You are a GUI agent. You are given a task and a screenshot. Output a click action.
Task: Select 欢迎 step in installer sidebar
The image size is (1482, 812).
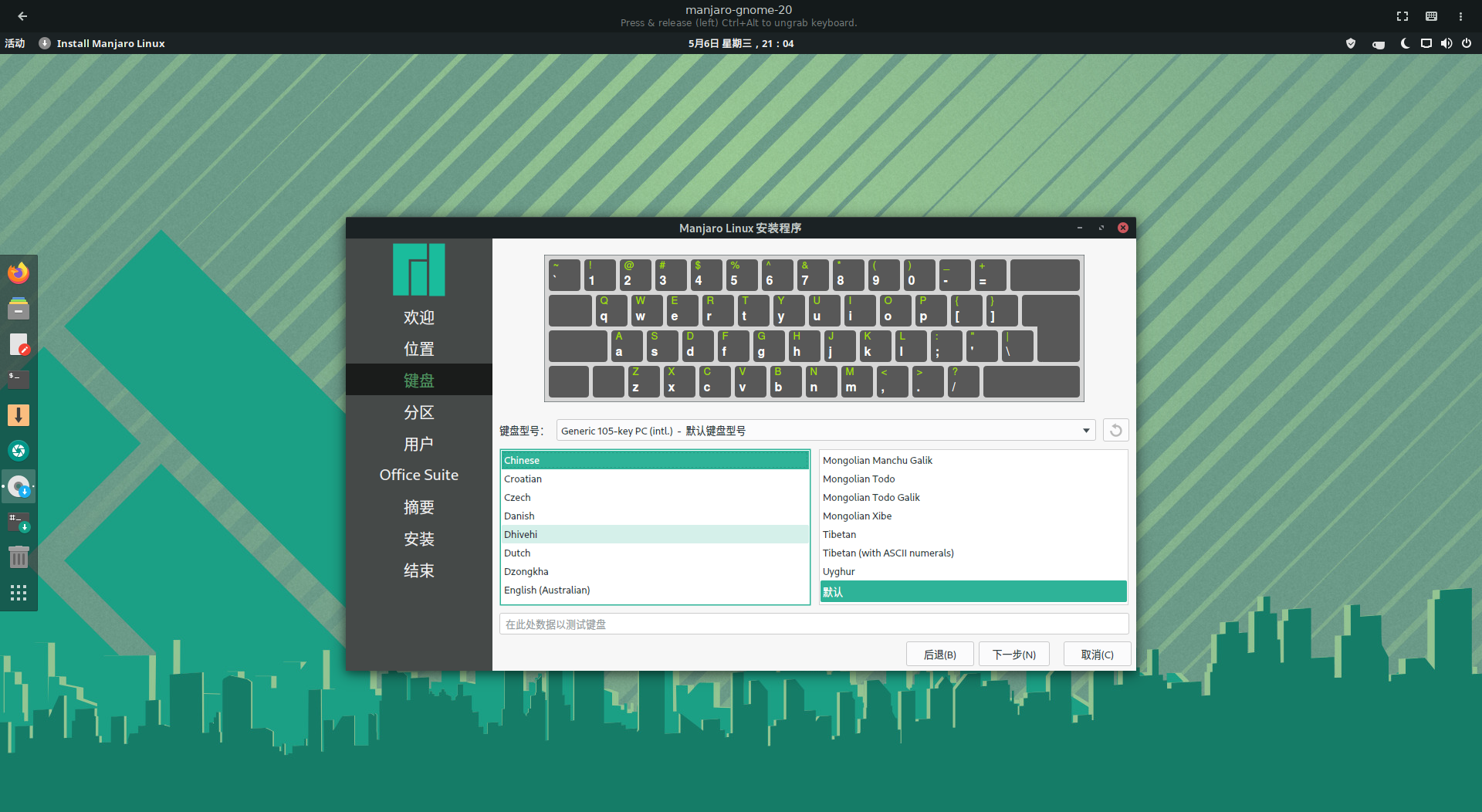pos(419,317)
